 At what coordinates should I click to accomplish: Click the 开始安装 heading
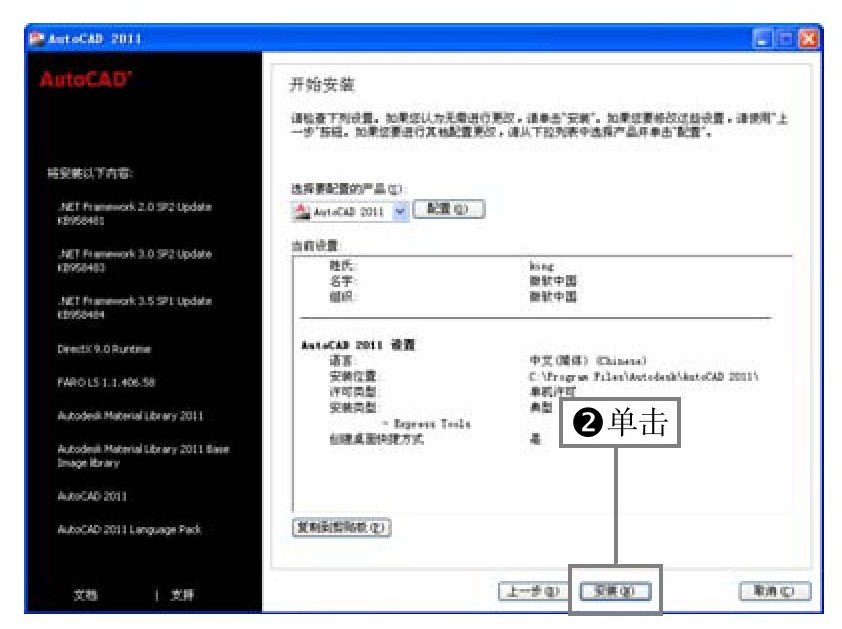(x=322, y=84)
